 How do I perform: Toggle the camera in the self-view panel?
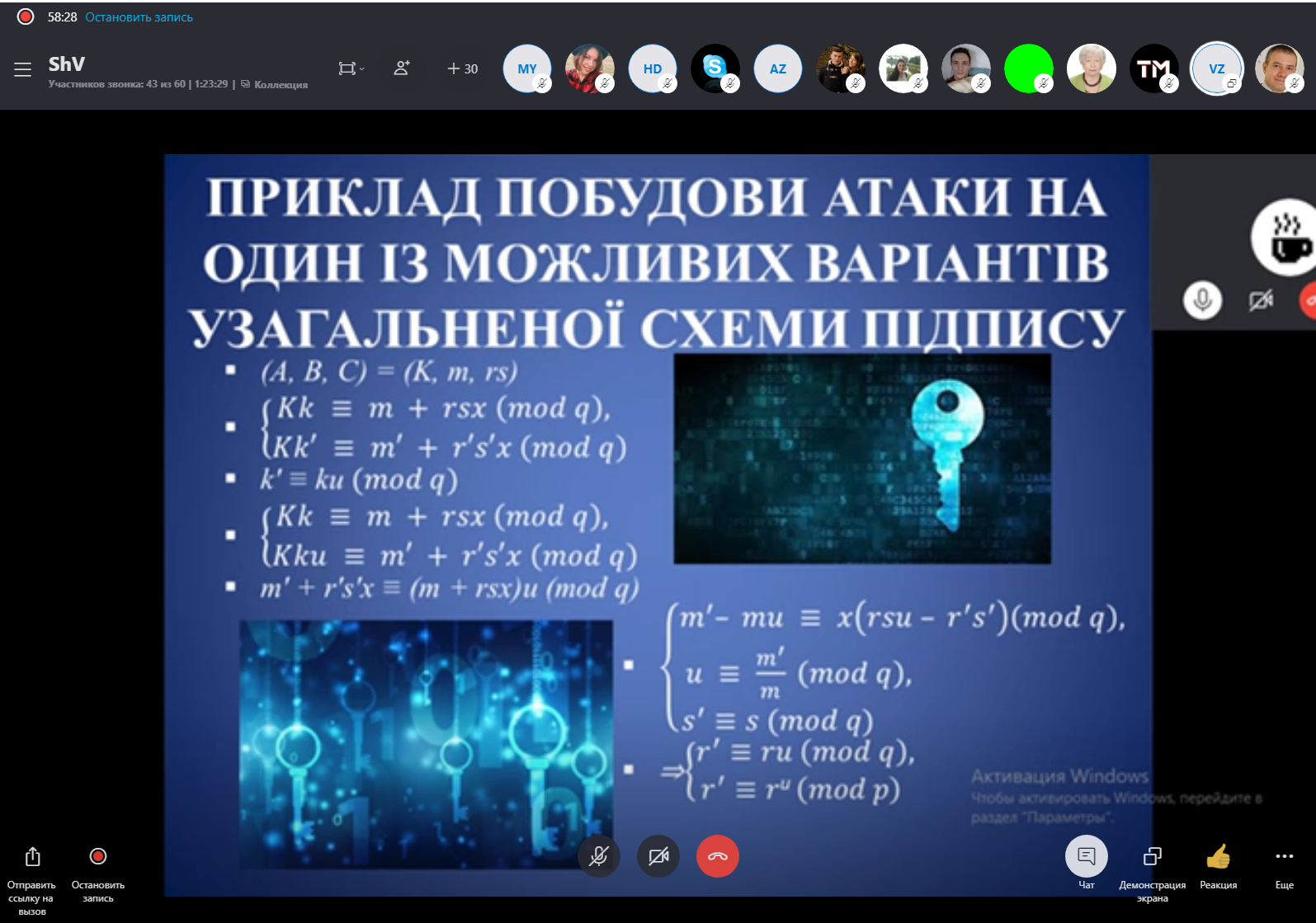click(x=1260, y=300)
